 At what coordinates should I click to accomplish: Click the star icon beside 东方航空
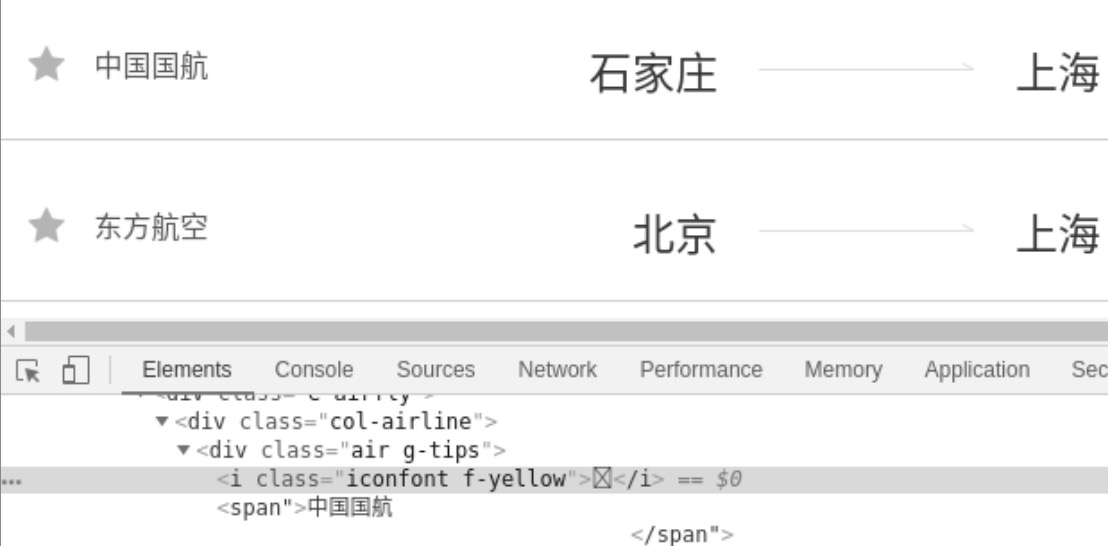(x=47, y=225)
